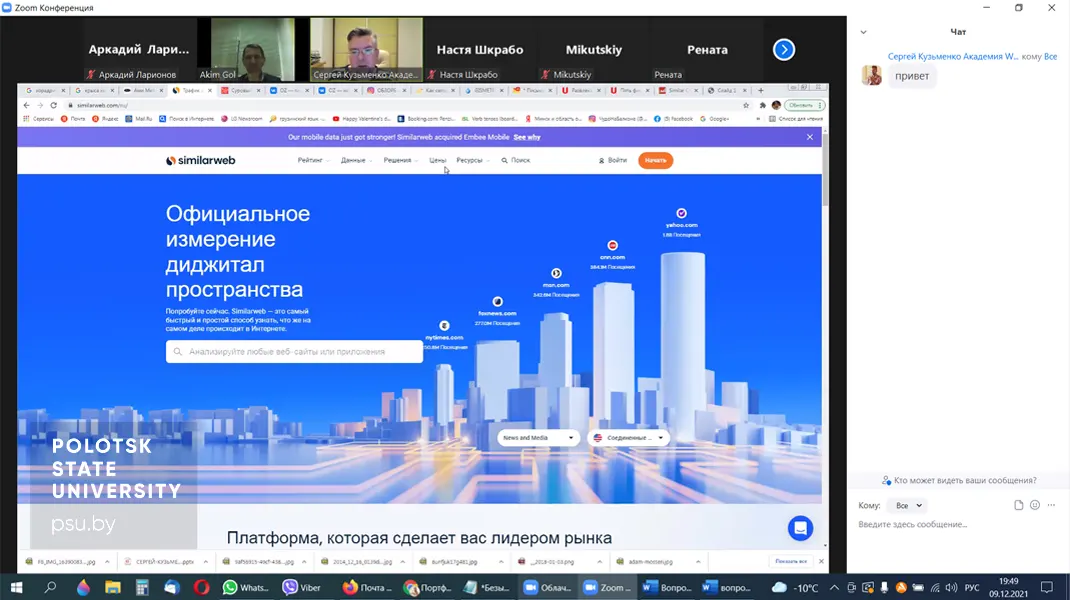Switch to the 'Суровый' browser tab
Image resolution: width=1070 pixels, height=600 pixels.
click(241, 90)
